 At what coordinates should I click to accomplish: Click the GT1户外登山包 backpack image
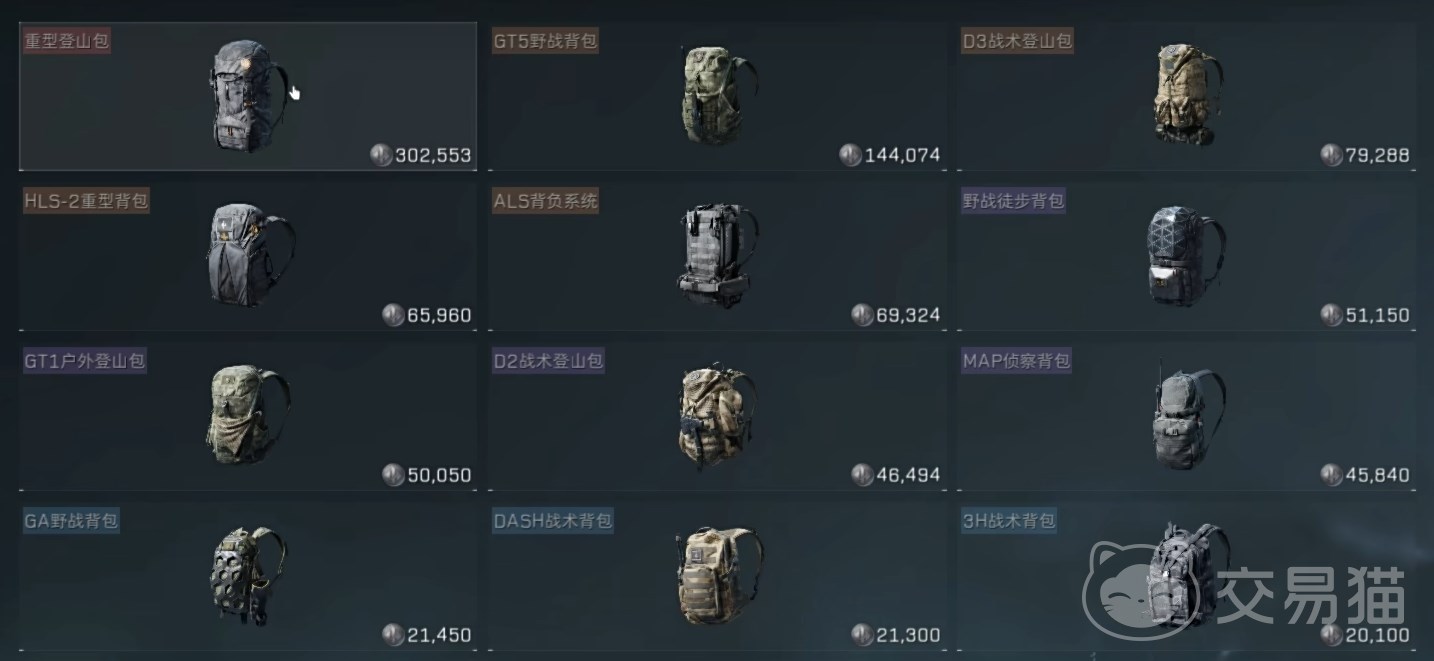pos(250,415)
